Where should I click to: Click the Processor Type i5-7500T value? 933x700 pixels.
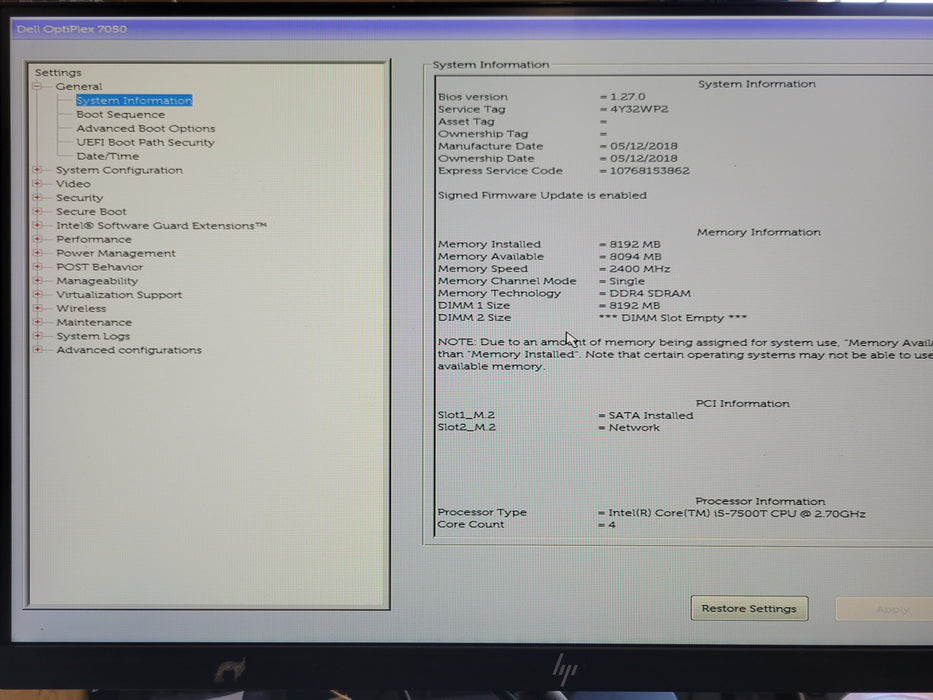[x=737, y=514]
